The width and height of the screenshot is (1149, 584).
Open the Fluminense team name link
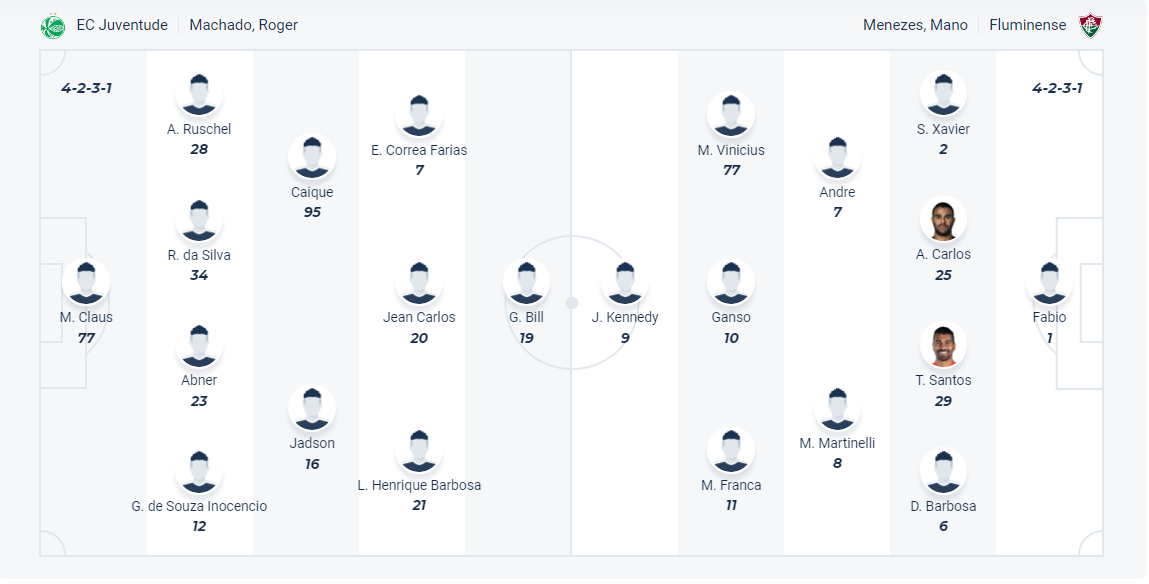pos(1027,25)
